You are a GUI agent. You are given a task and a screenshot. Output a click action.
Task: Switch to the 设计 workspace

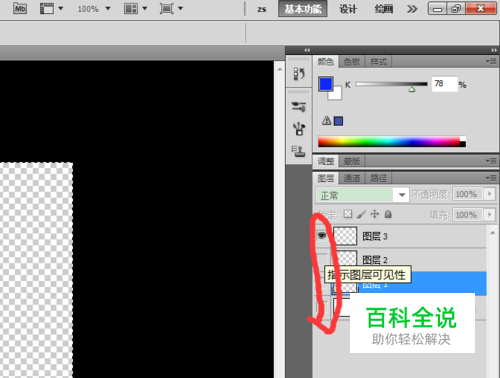click(348, 9)
